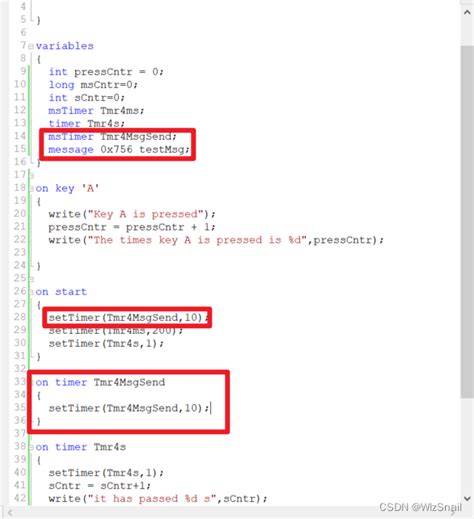
Task: Click on line number 22
Action: (20, 239)
